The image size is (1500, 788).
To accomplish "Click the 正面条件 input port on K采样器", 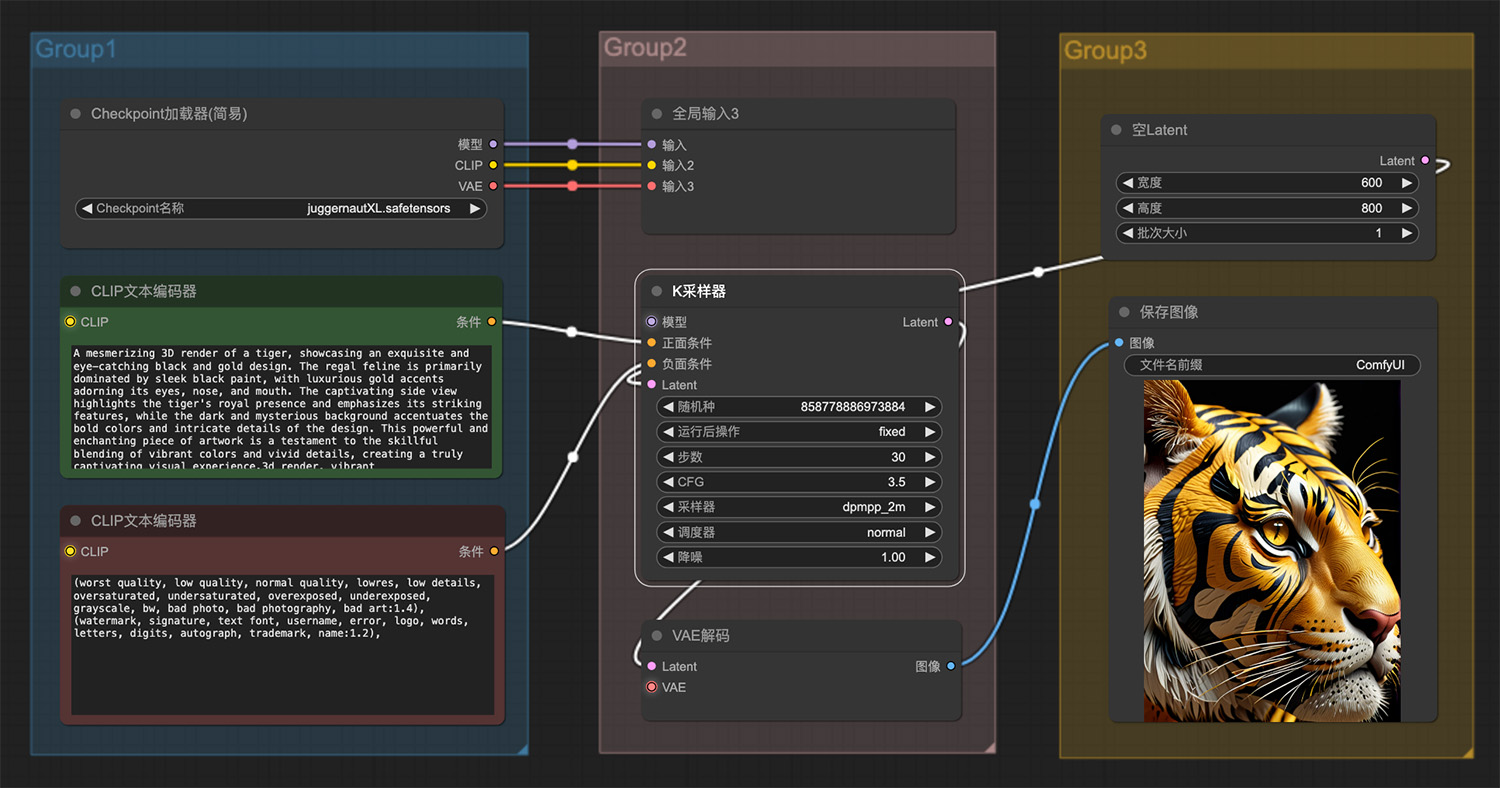I will [652, 343].
